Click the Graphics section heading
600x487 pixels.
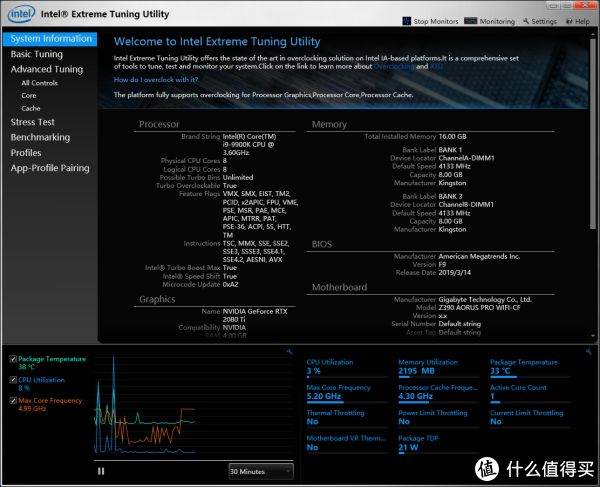[x=157, y=299]
